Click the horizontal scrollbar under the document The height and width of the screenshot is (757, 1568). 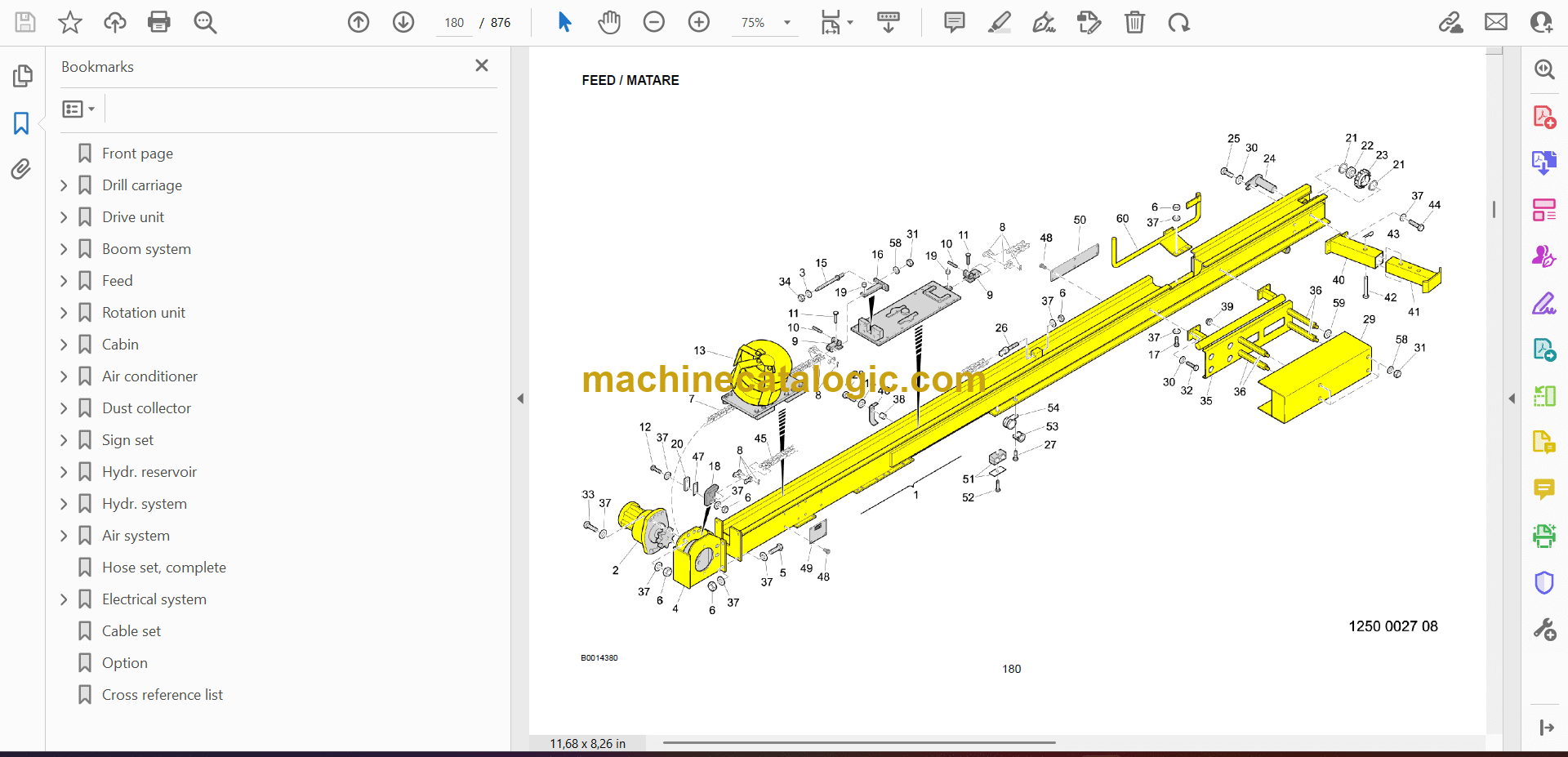point(859,742)
